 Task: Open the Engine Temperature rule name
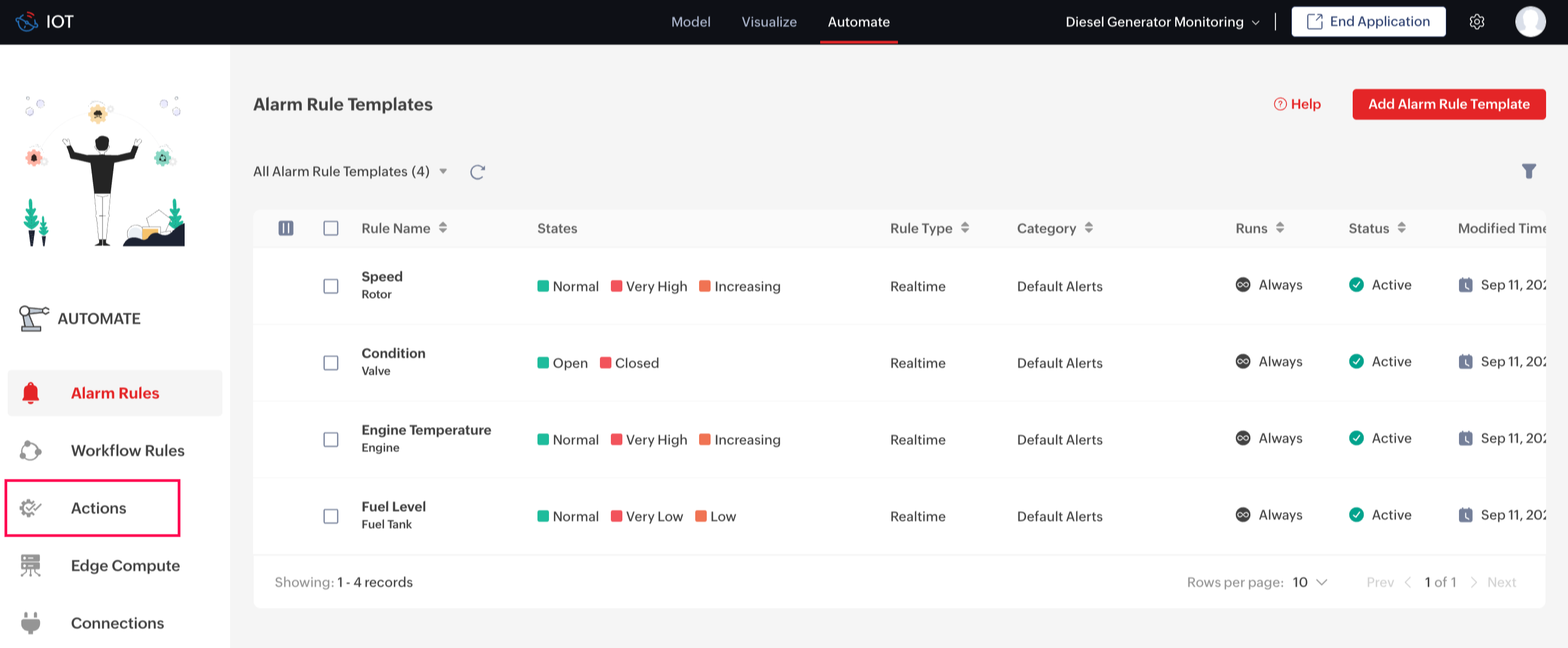426,430
